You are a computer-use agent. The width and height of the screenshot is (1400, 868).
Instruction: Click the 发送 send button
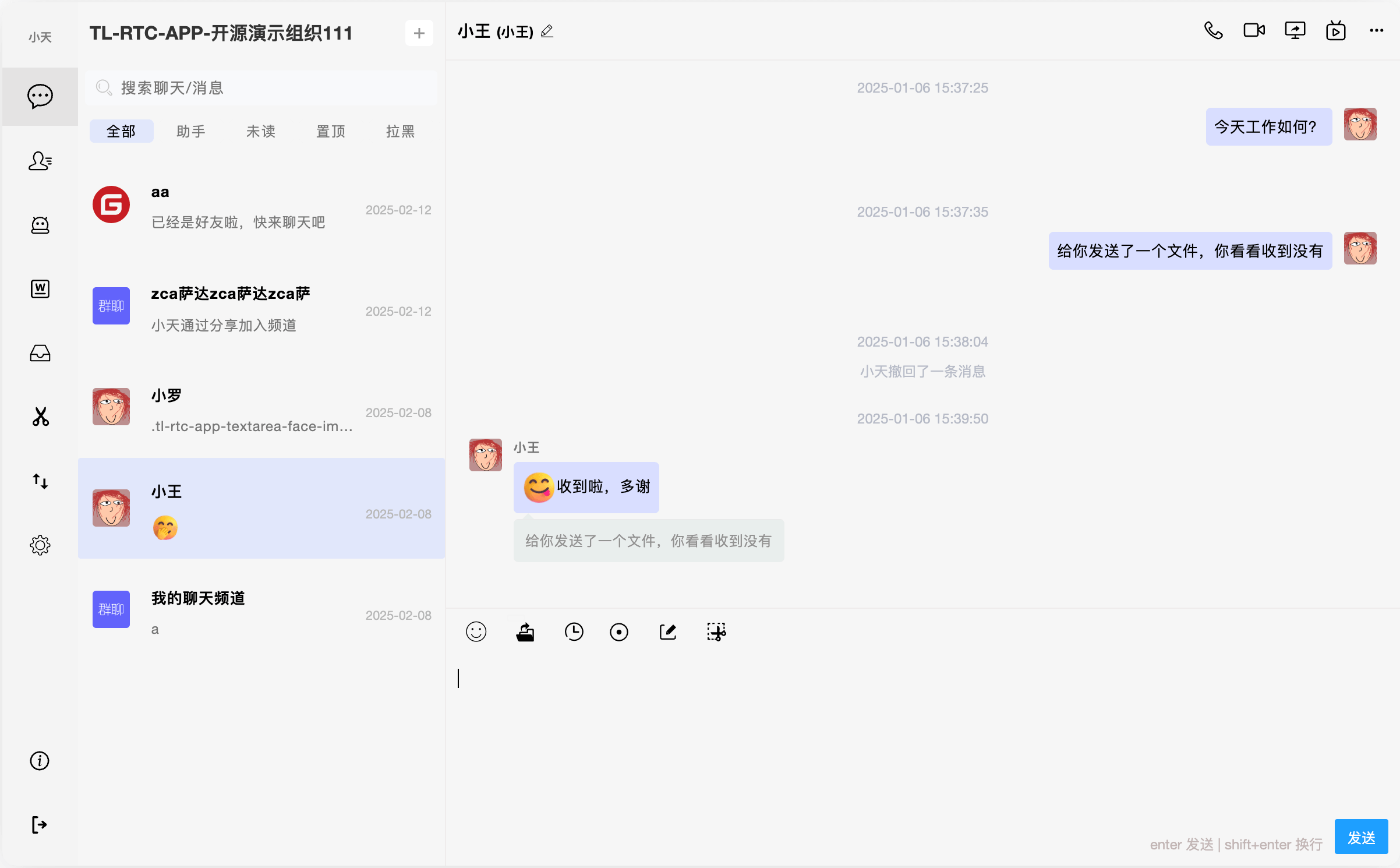1361,837
